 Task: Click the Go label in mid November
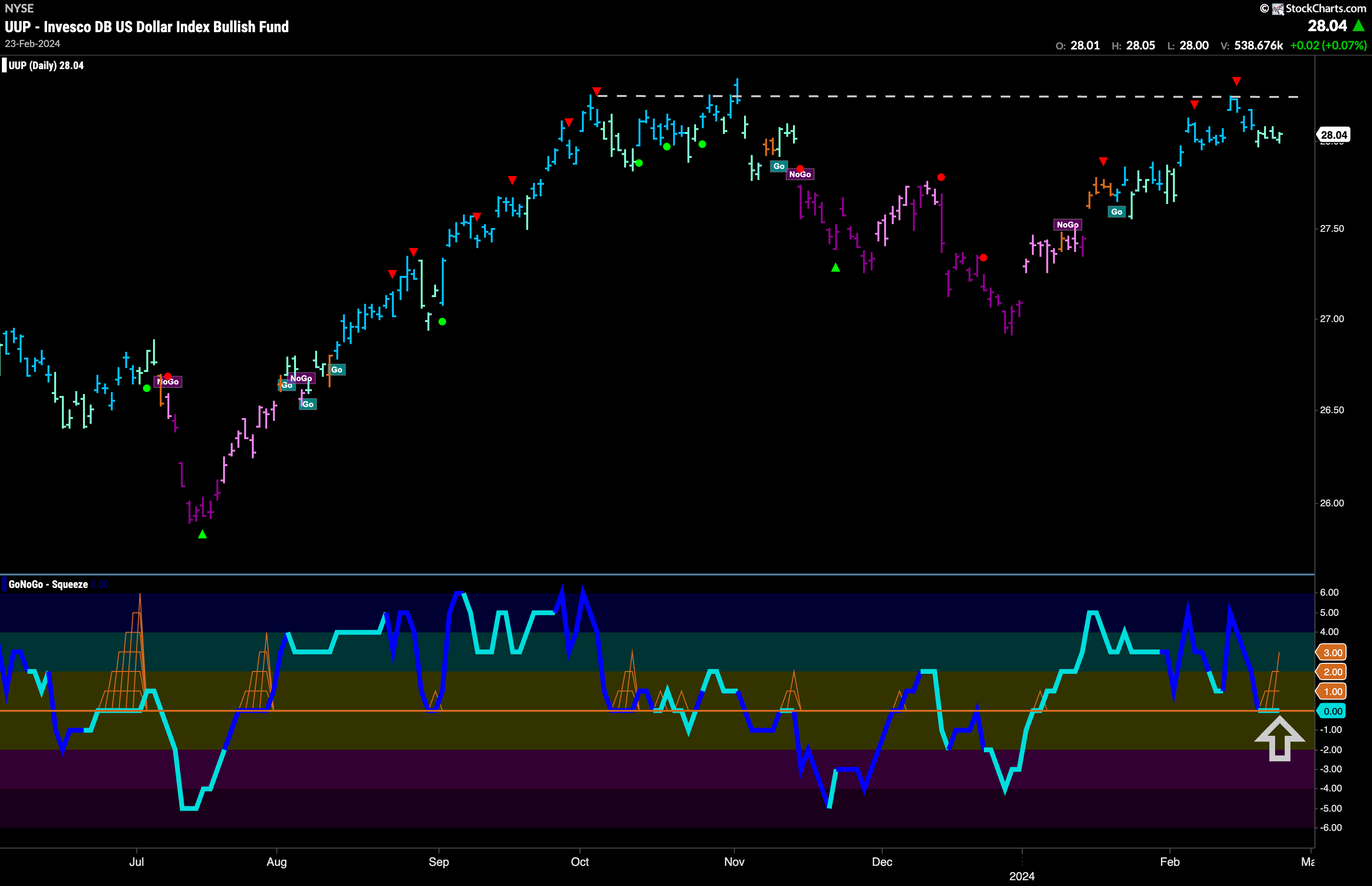(x=779, y=166)
